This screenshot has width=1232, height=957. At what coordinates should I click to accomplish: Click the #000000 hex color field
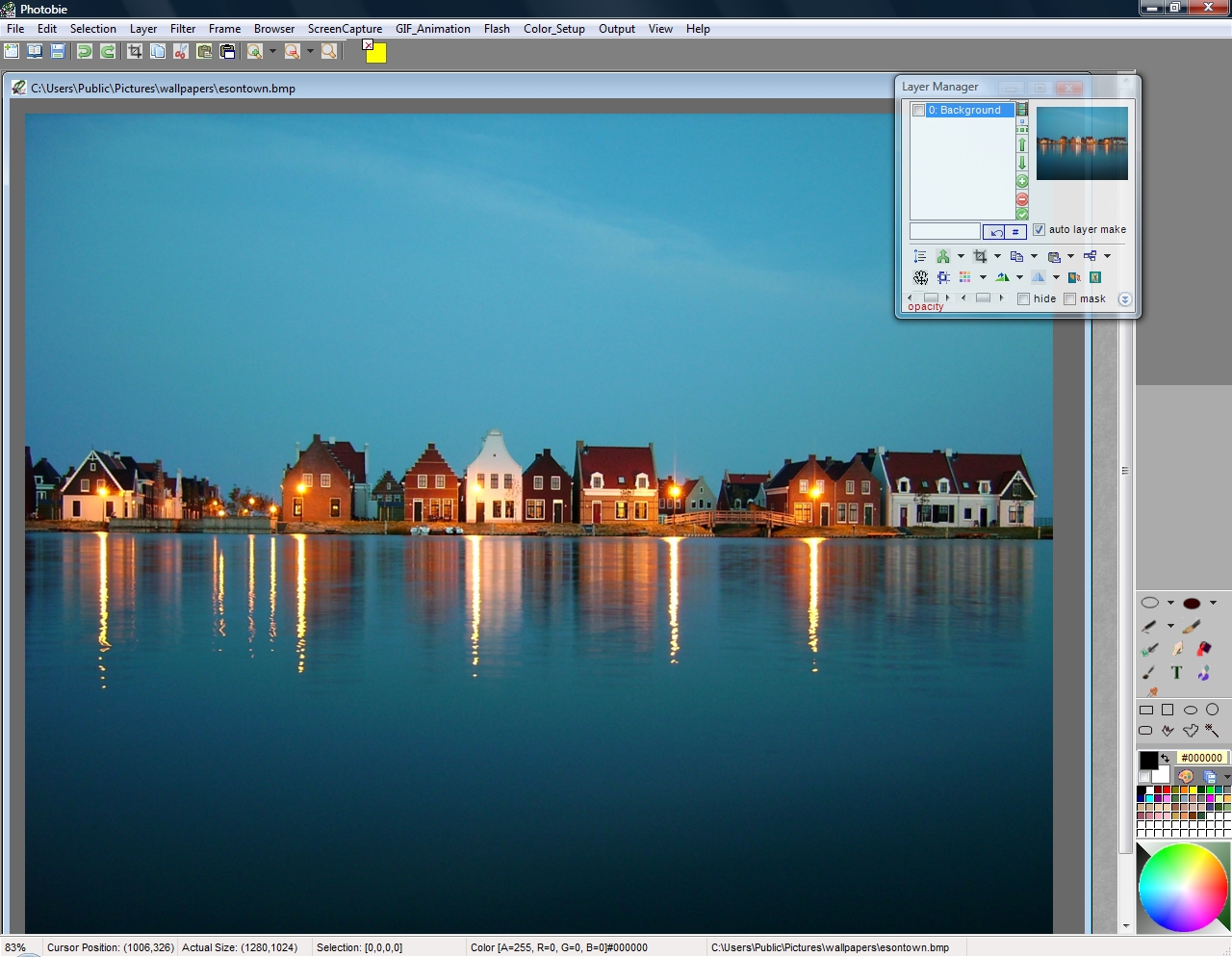[x=1200, y=758]
